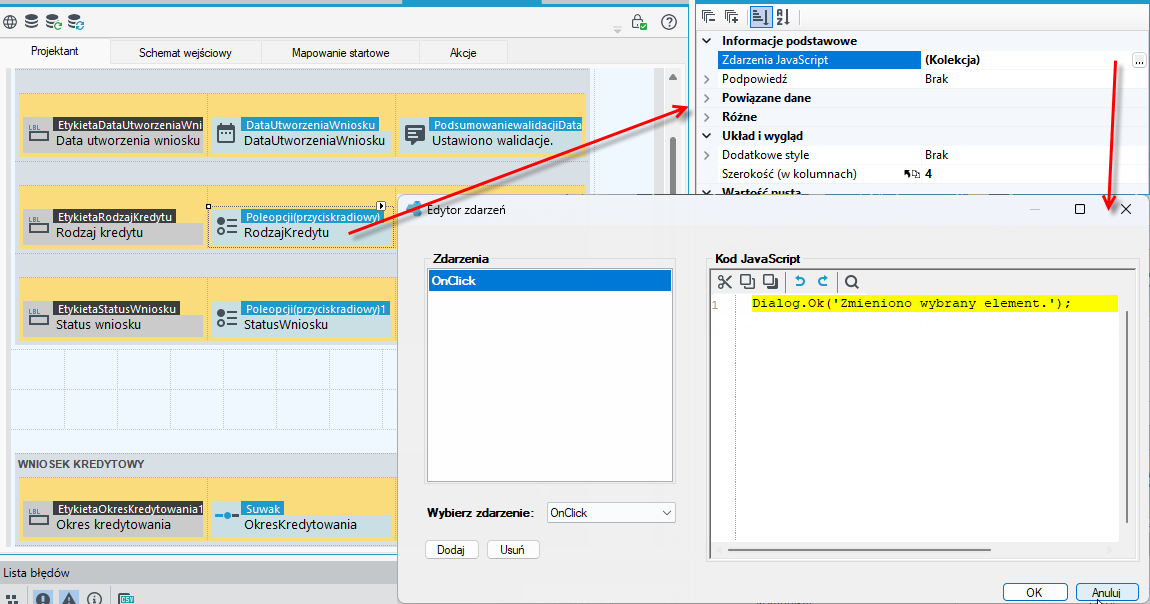Toggle alphabetical sorting of properties
Viewport: 1150px width, 604px height.
pyautogui.click(x=783, y=16)
